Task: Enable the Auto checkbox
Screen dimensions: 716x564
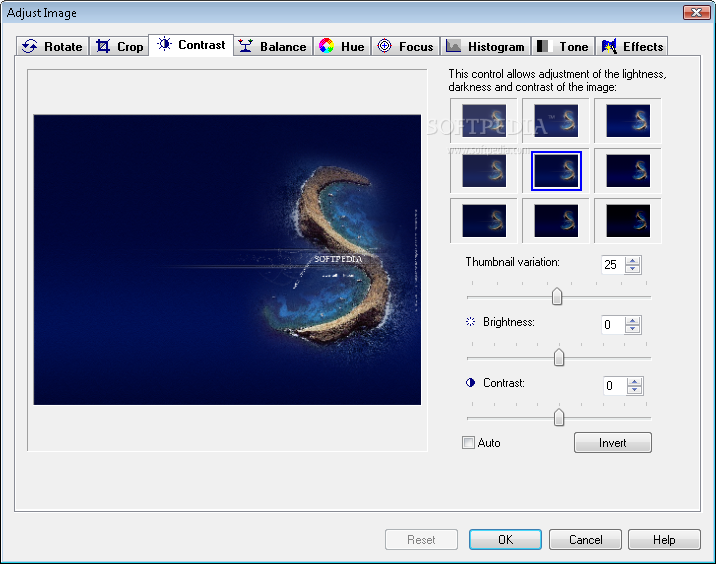Action: tap(468, 443)
